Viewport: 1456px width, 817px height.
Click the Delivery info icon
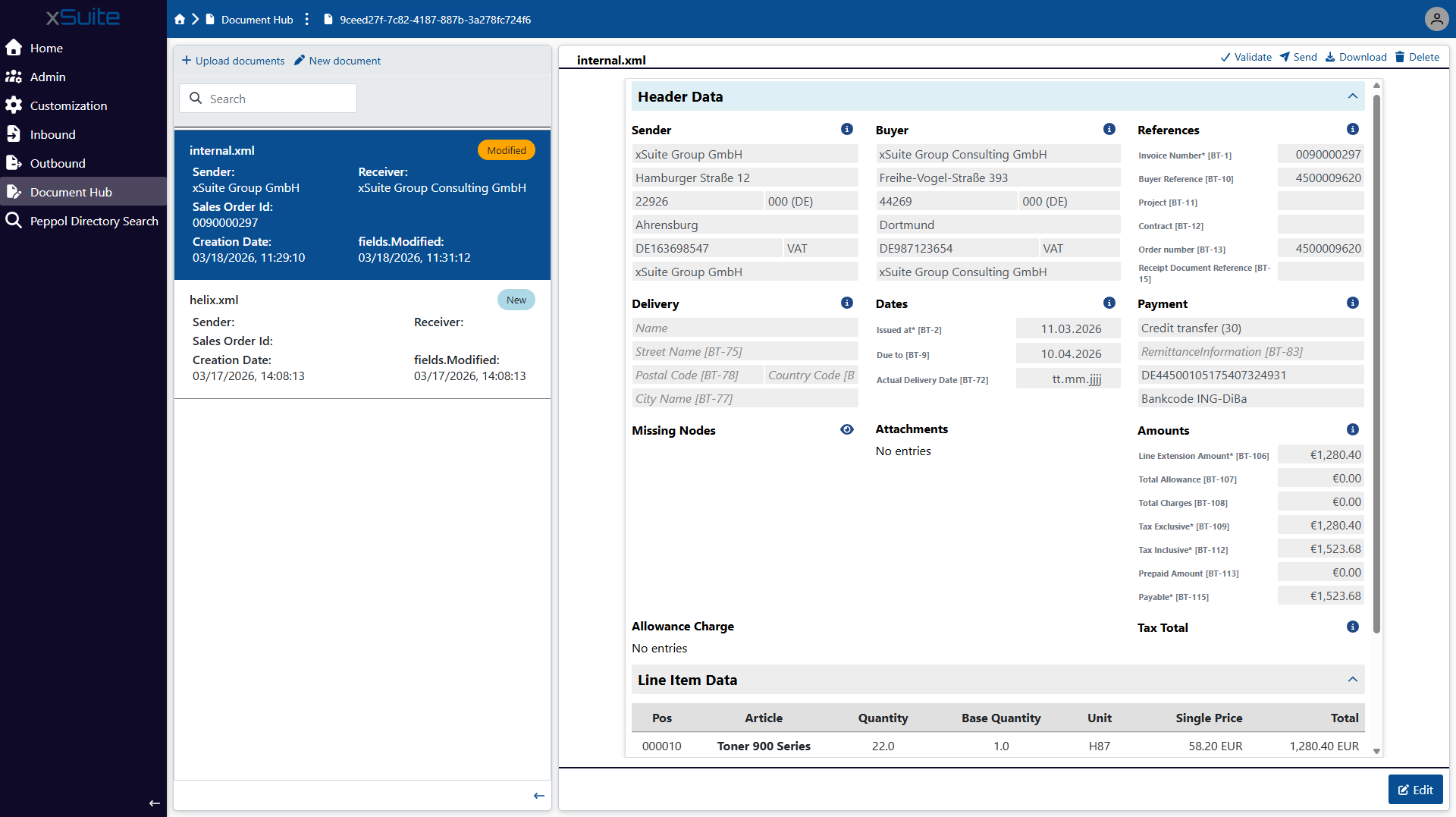pos(847,303)
